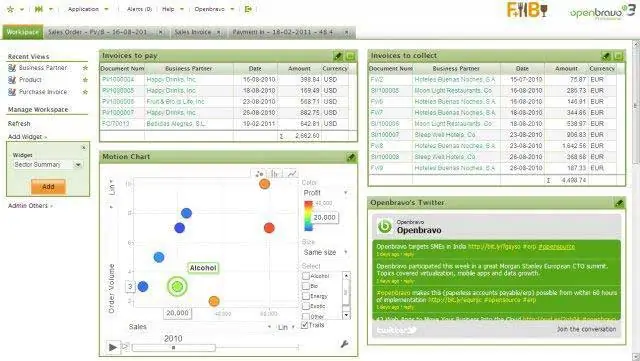Edit the Invoices to collect widget (pencil)
Image resolution: width=640 pixels, height=361 pixels.
coord(607,56)
